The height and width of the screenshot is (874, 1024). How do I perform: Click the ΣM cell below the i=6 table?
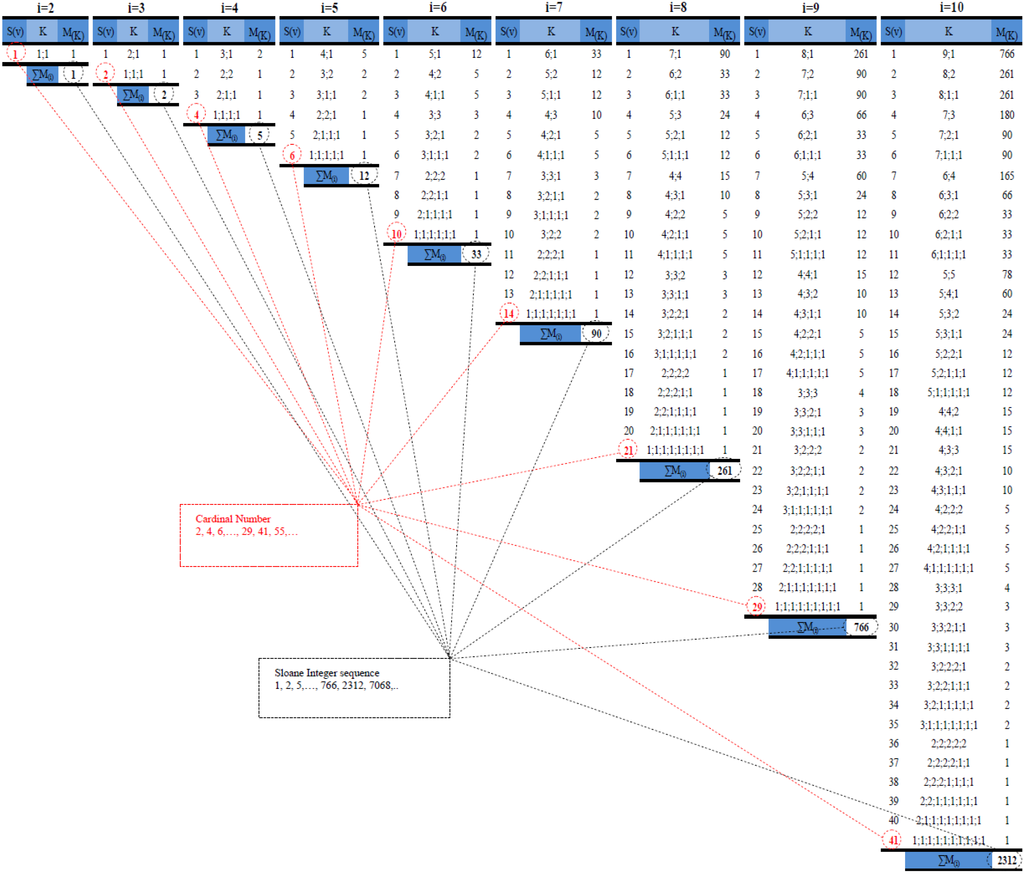[x=434, y=254]
